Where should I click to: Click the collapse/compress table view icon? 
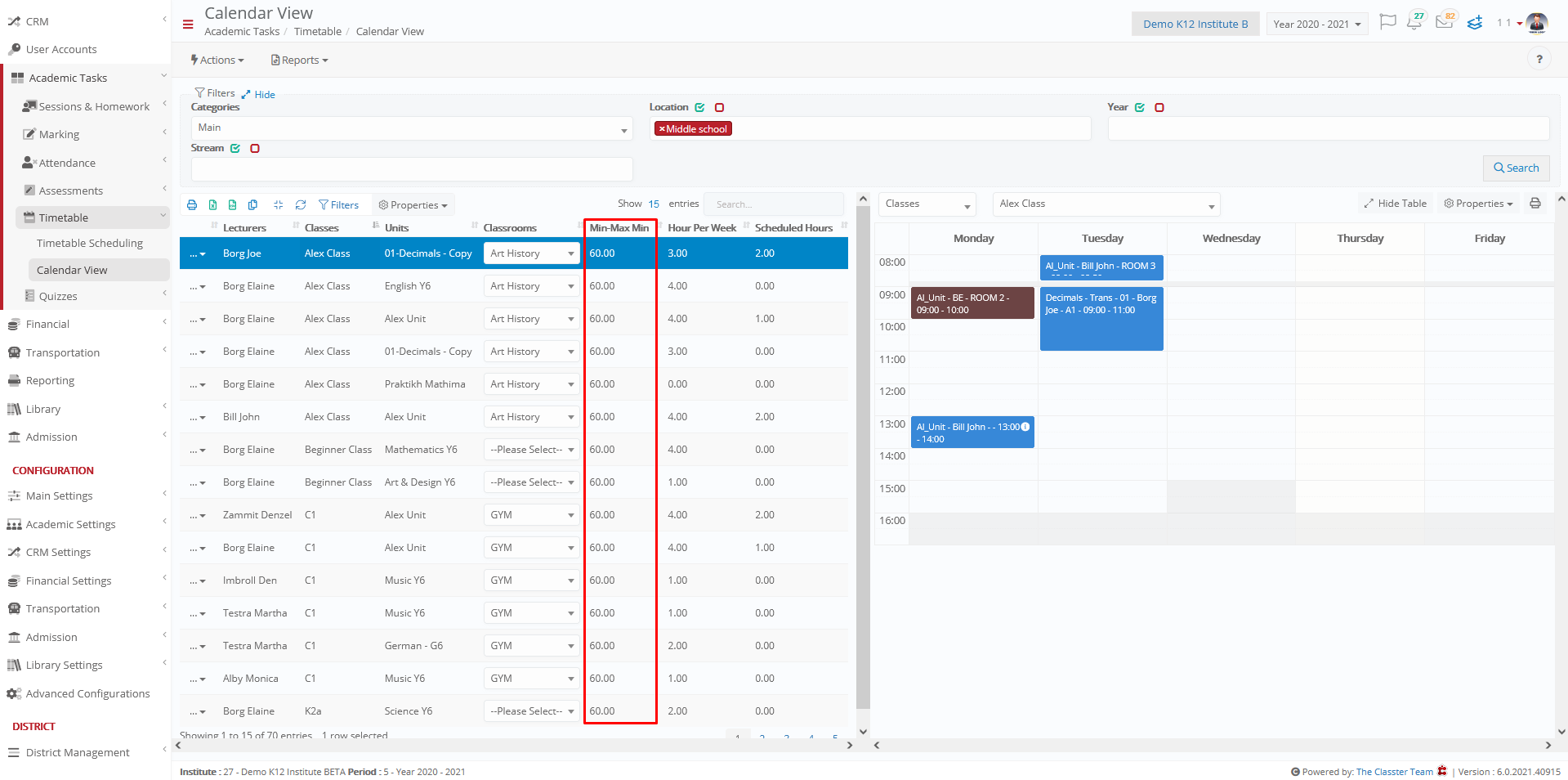(279, 205)
